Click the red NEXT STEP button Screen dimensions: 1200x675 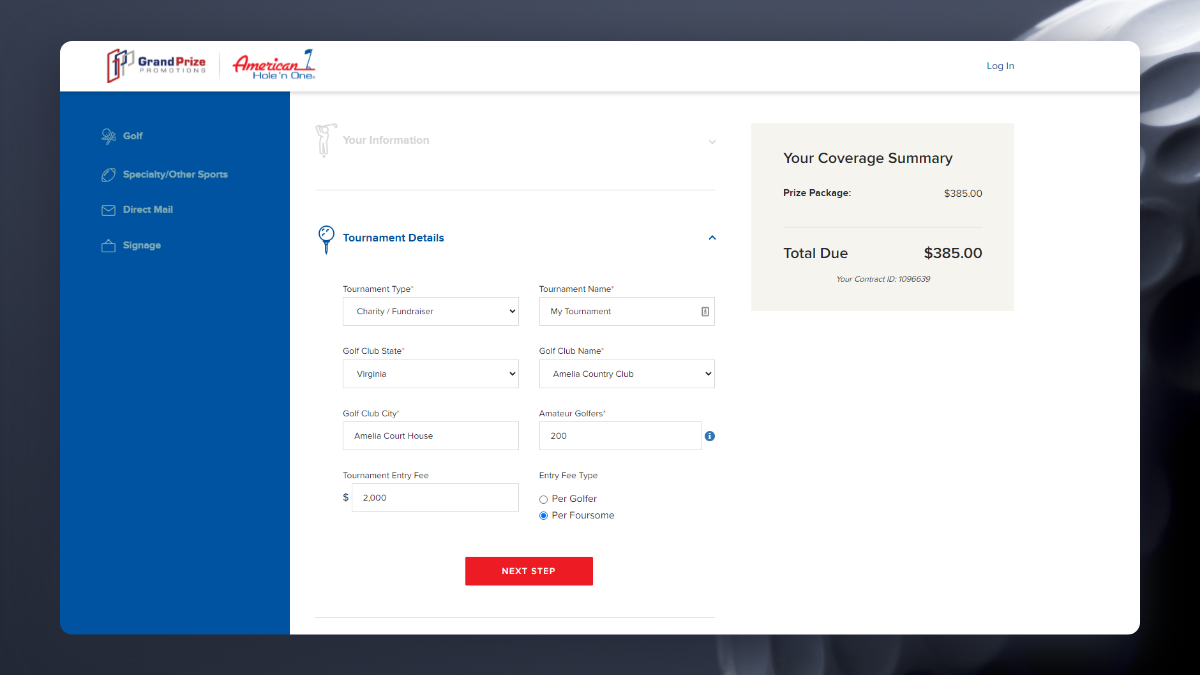point(529,571)
